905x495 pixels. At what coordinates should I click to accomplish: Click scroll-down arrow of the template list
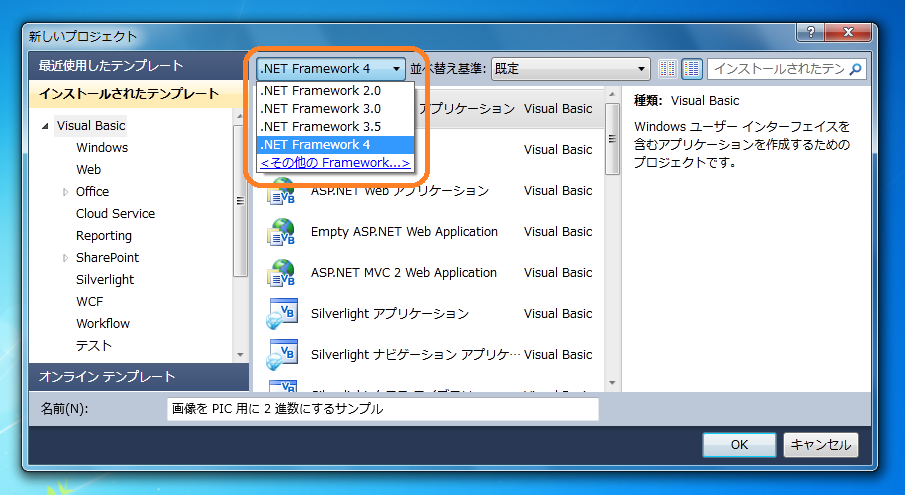click(x=612, y=383)
